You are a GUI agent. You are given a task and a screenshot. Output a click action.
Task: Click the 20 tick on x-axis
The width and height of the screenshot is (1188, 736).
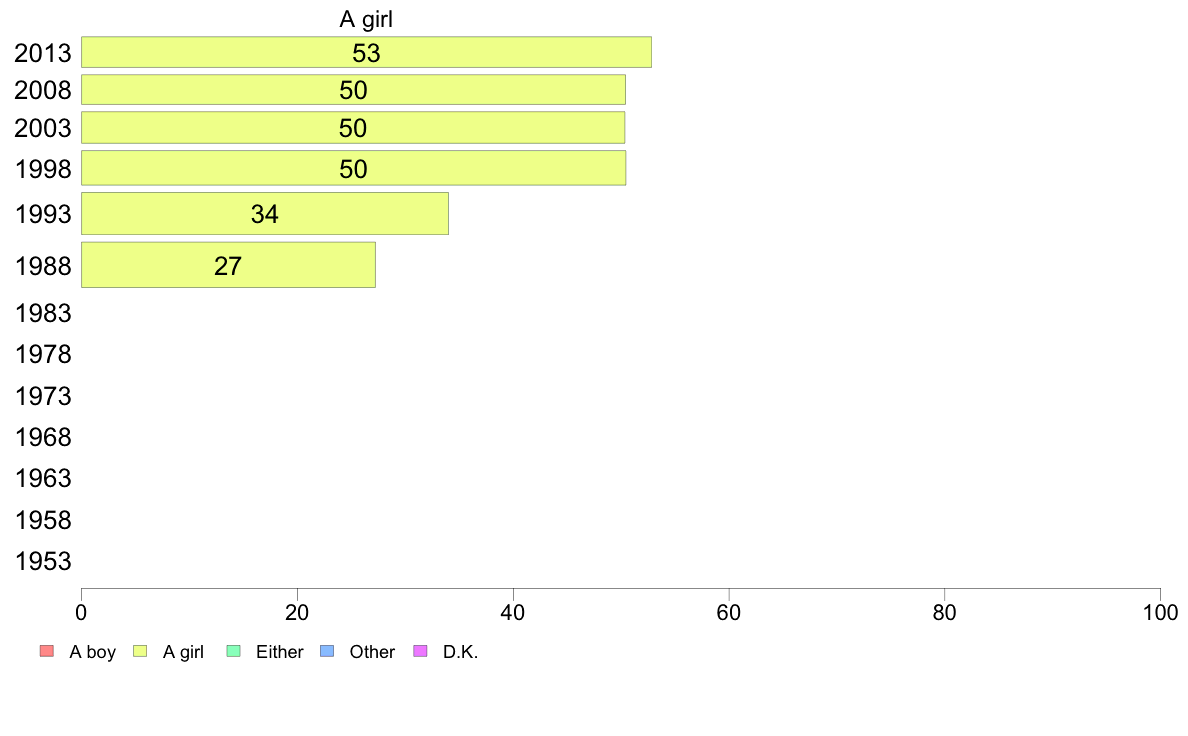coord(297,612)
